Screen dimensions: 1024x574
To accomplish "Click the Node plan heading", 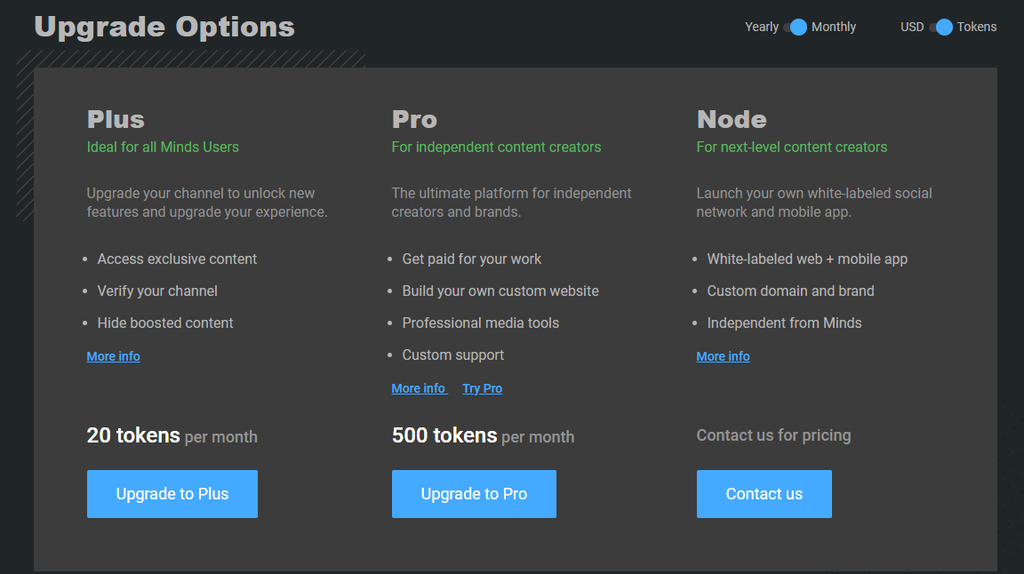I will [732, 119].
